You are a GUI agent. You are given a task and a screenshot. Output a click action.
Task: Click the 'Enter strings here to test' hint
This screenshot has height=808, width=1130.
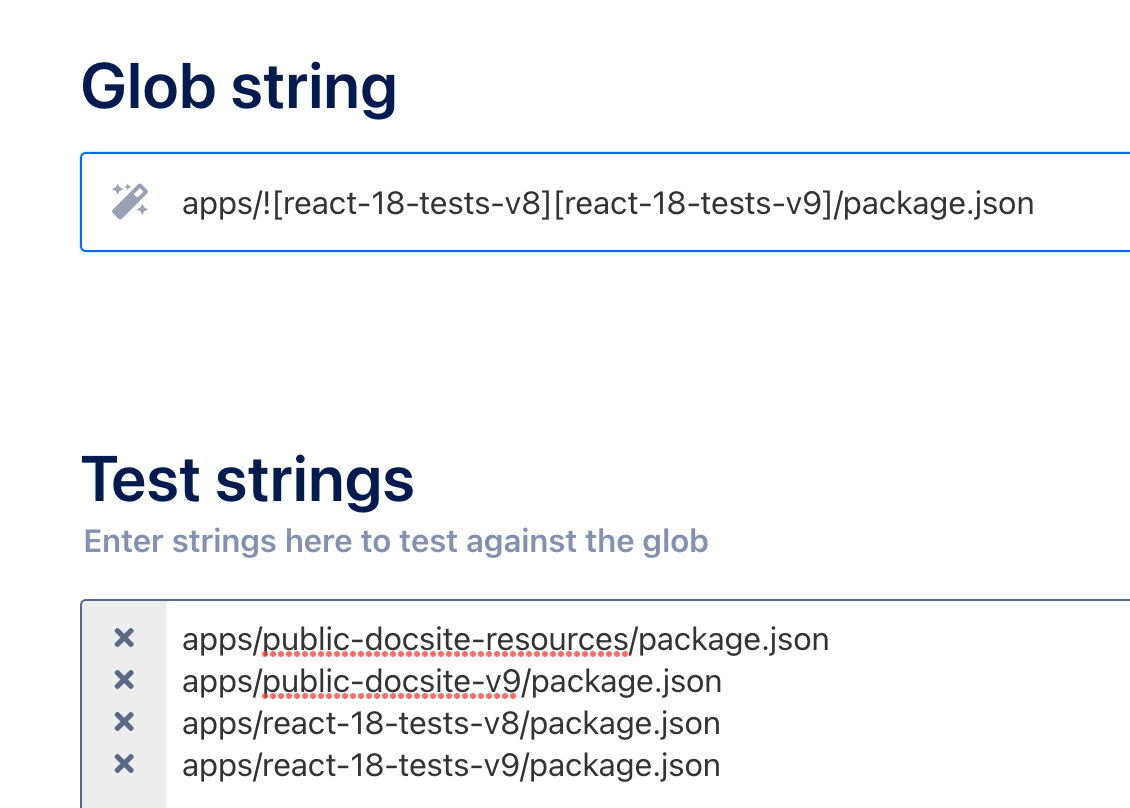tap(396, 541)
